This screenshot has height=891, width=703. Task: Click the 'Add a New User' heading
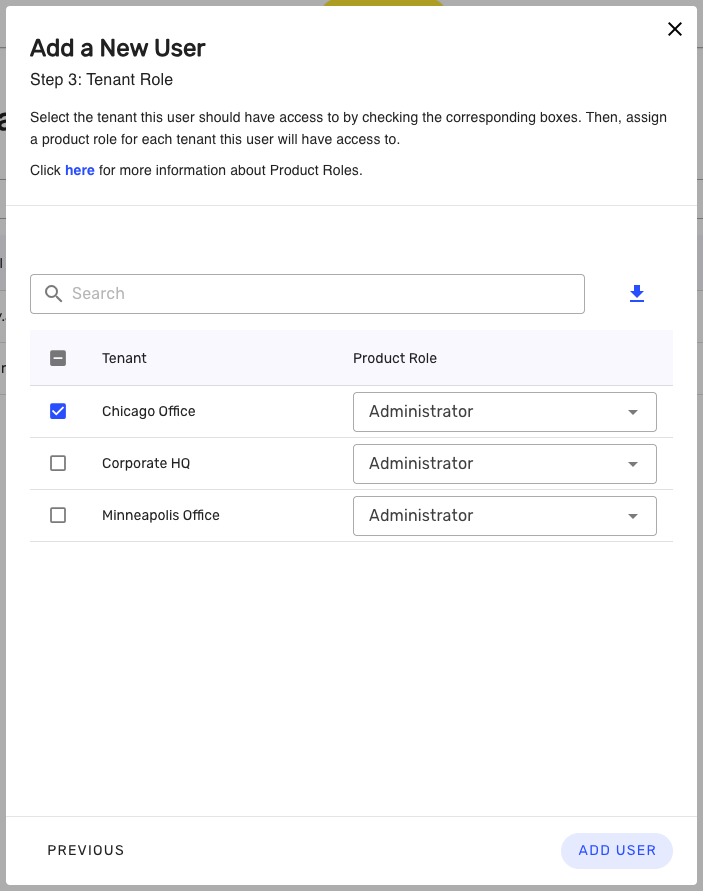point(118,48)
